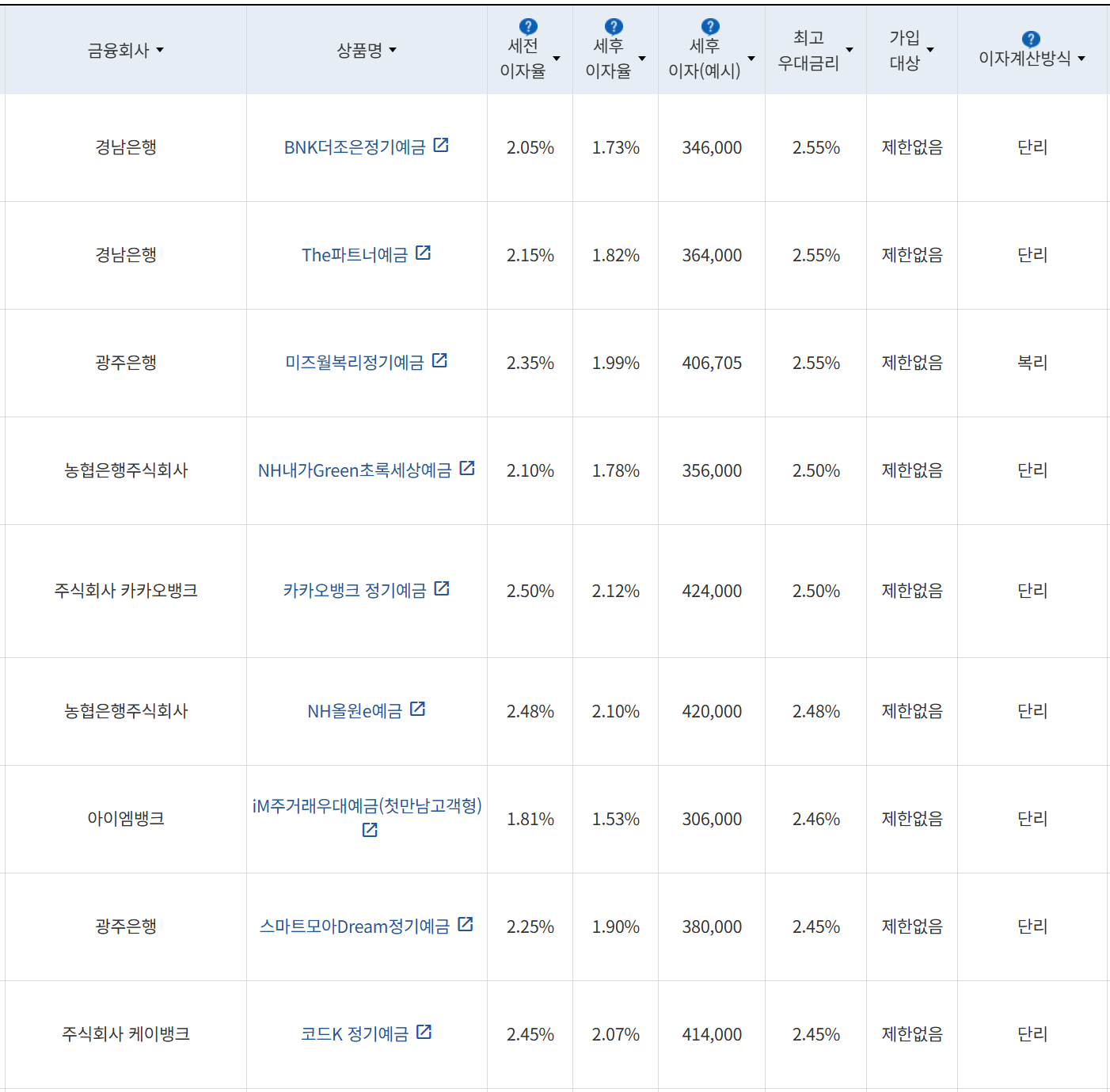Click the external link icon for 미즈월복리정기예금

[440, 360]
